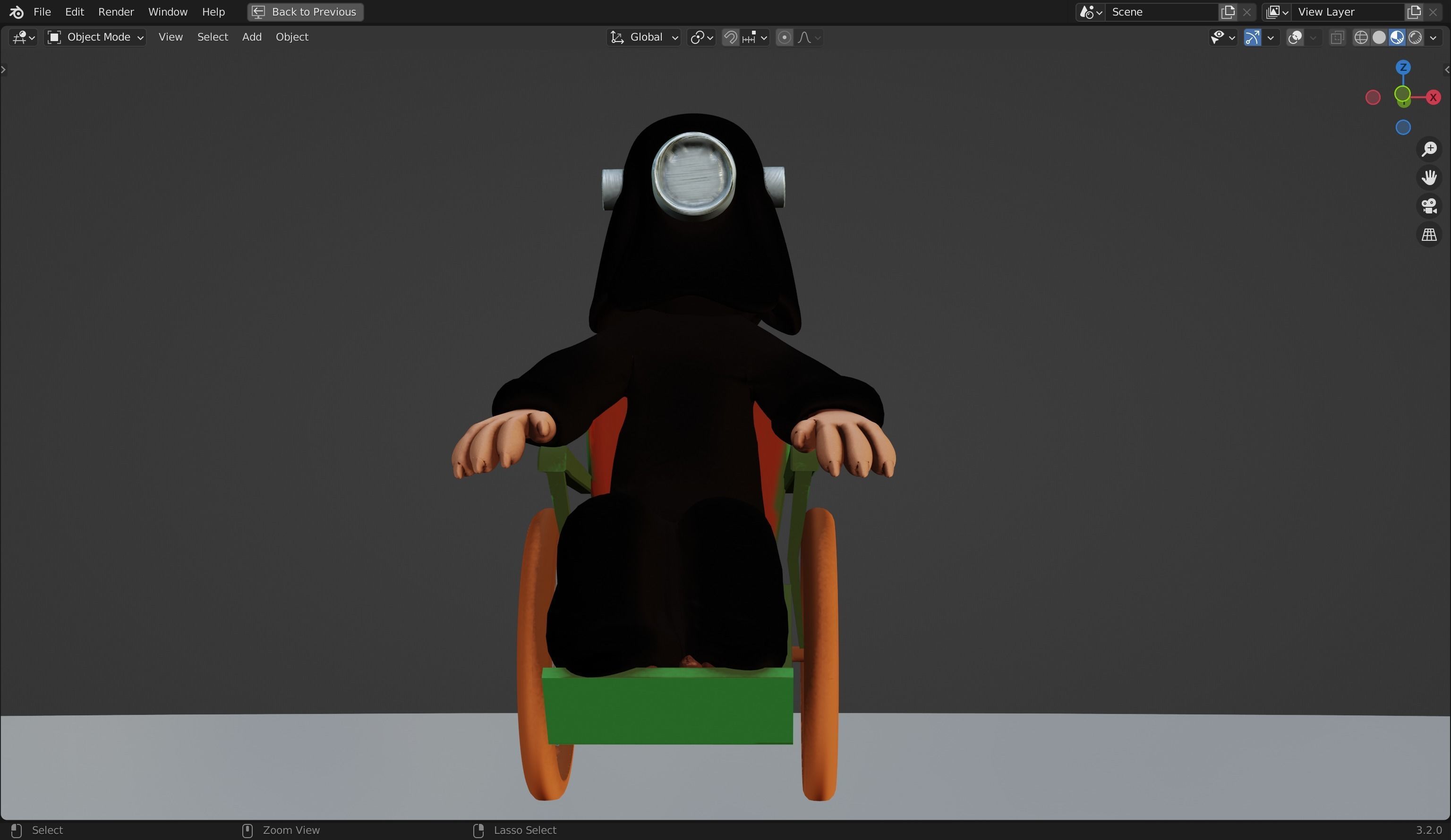This screenshot has height=840, width=1451.
Task: Toggle the camera view icon
Action: tap(1428, 205)
